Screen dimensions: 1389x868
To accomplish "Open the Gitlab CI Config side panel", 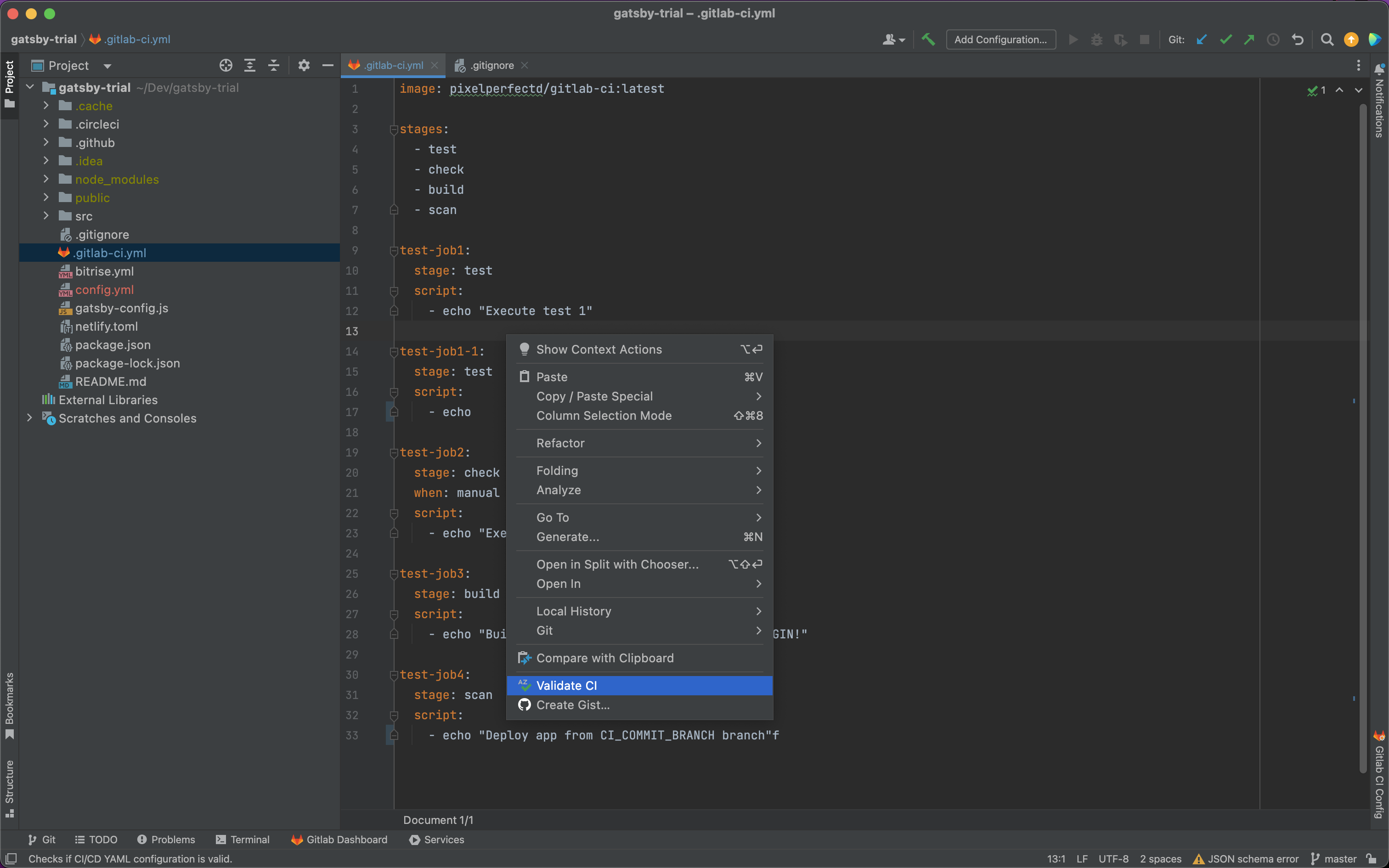I will point(1379,774).
